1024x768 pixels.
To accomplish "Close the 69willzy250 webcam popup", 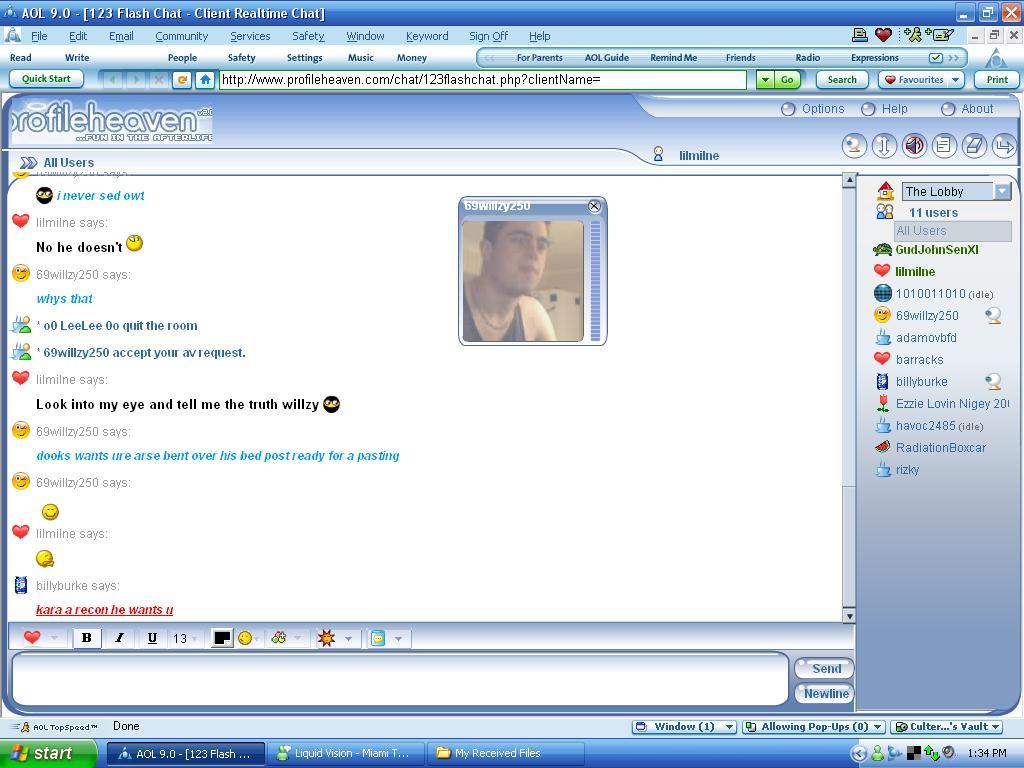I will pyautogui.click(x=594, y=206).
